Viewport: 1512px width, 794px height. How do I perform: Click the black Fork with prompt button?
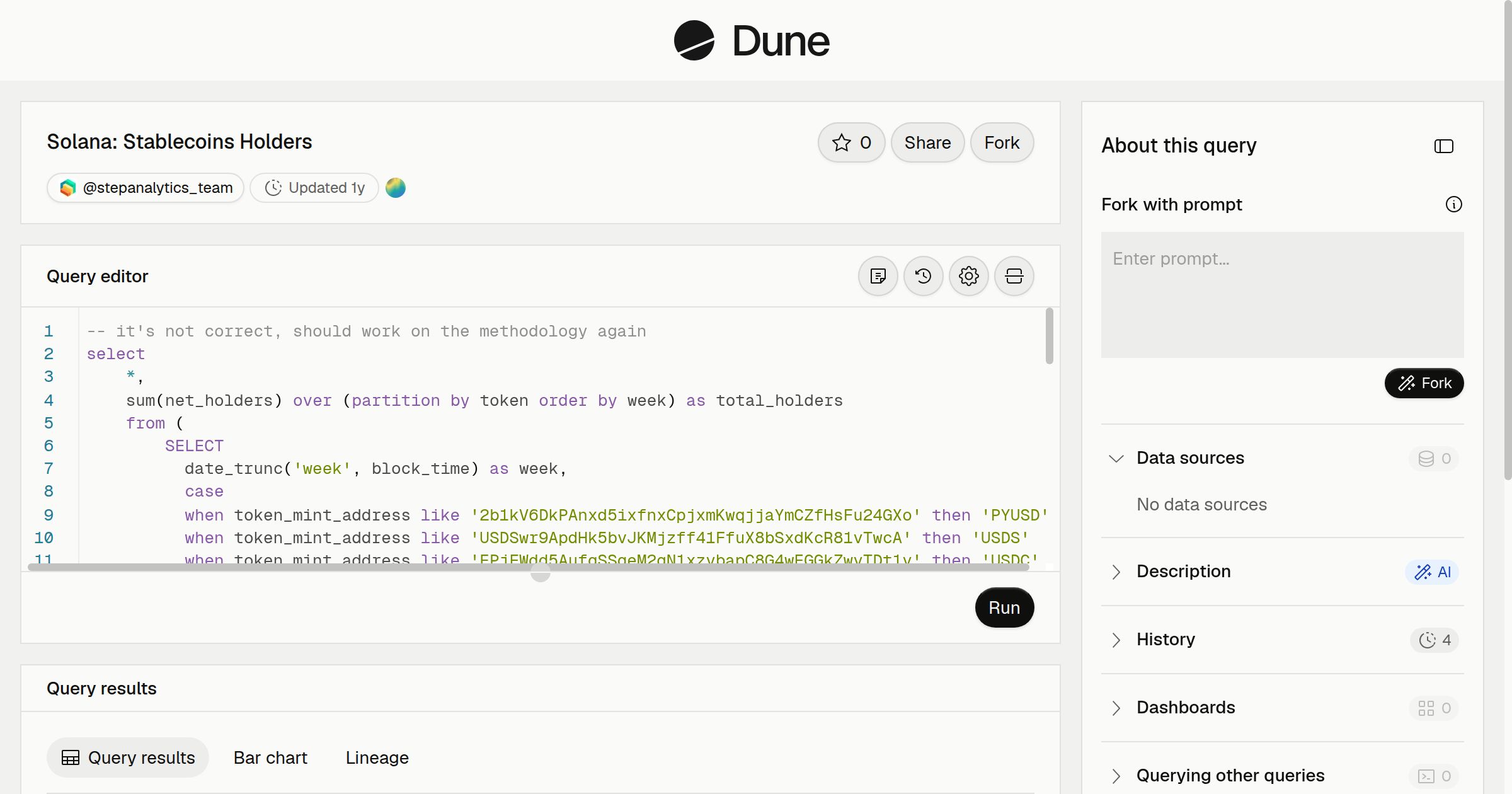point(1424,383)
